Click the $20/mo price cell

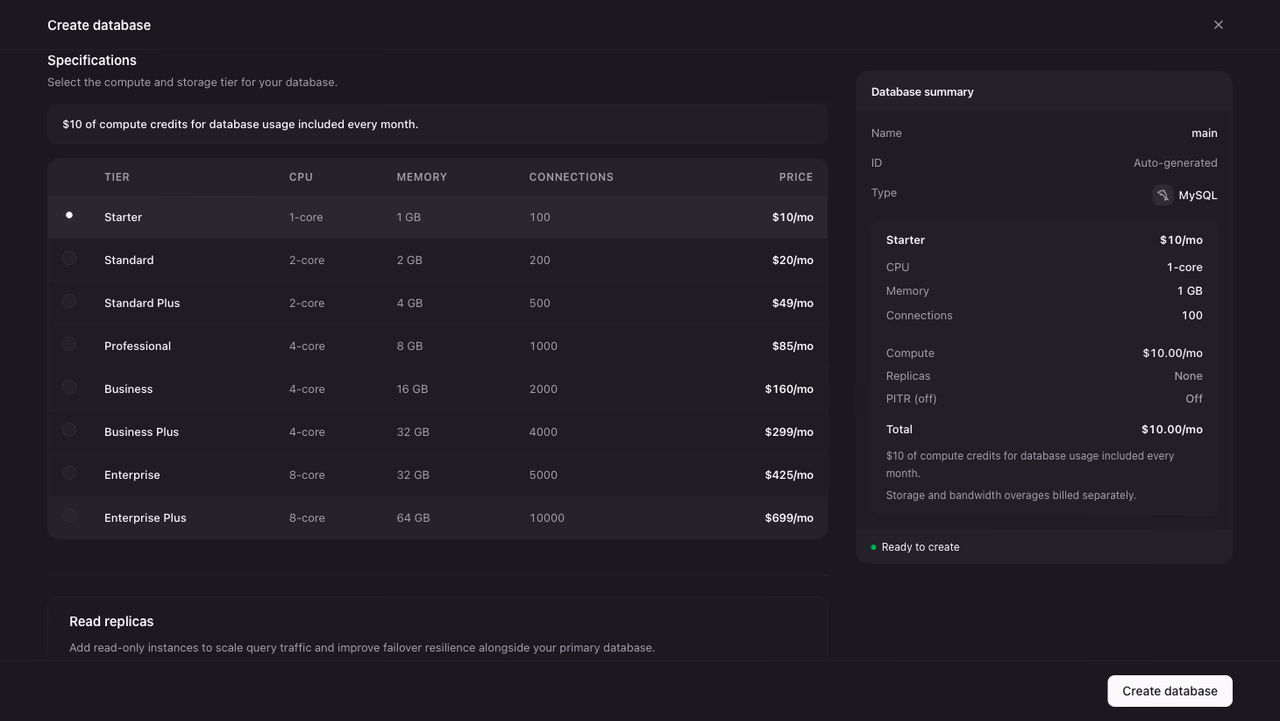pos(792,260)
